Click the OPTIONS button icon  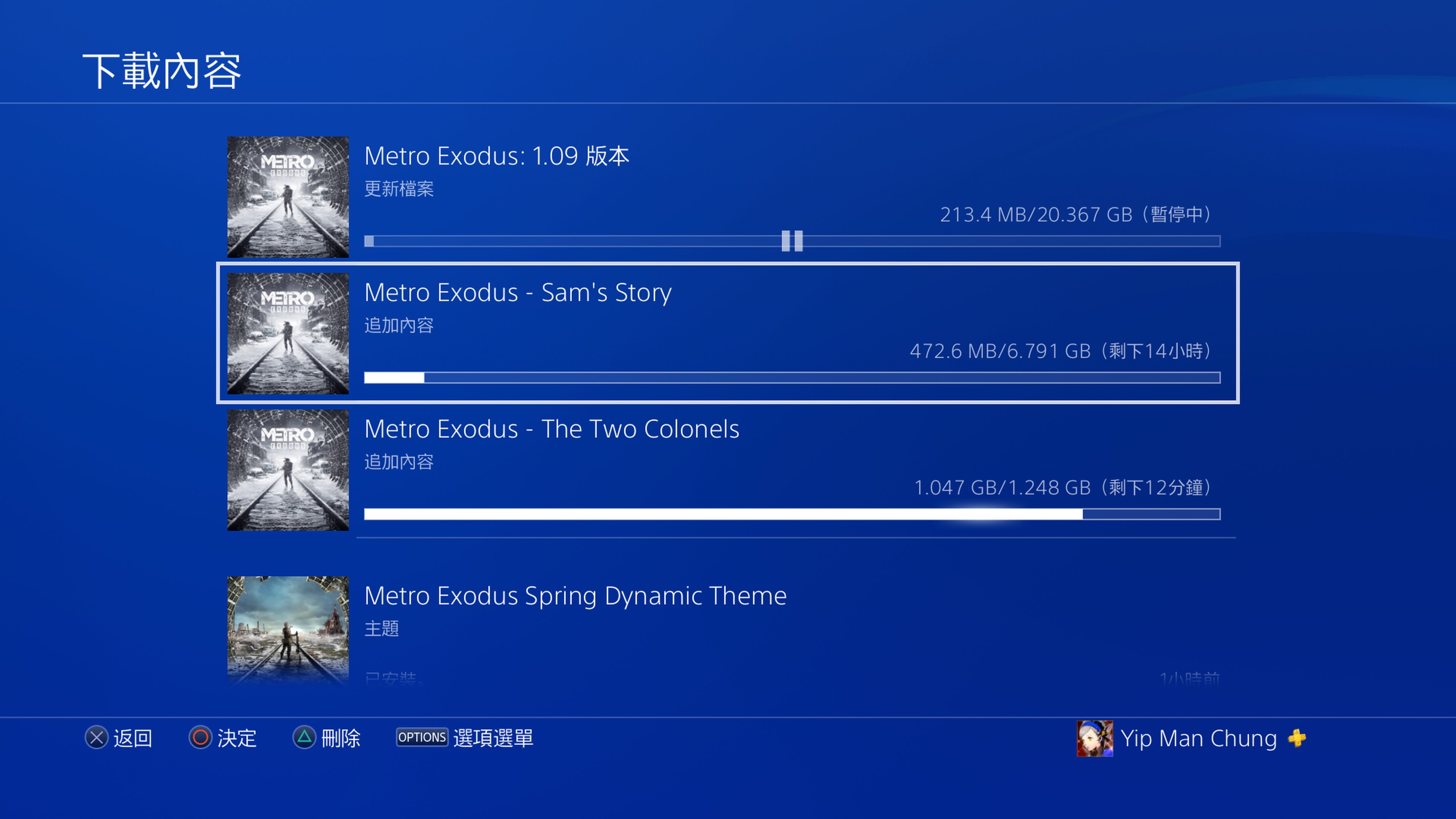(x=422, y=737)
